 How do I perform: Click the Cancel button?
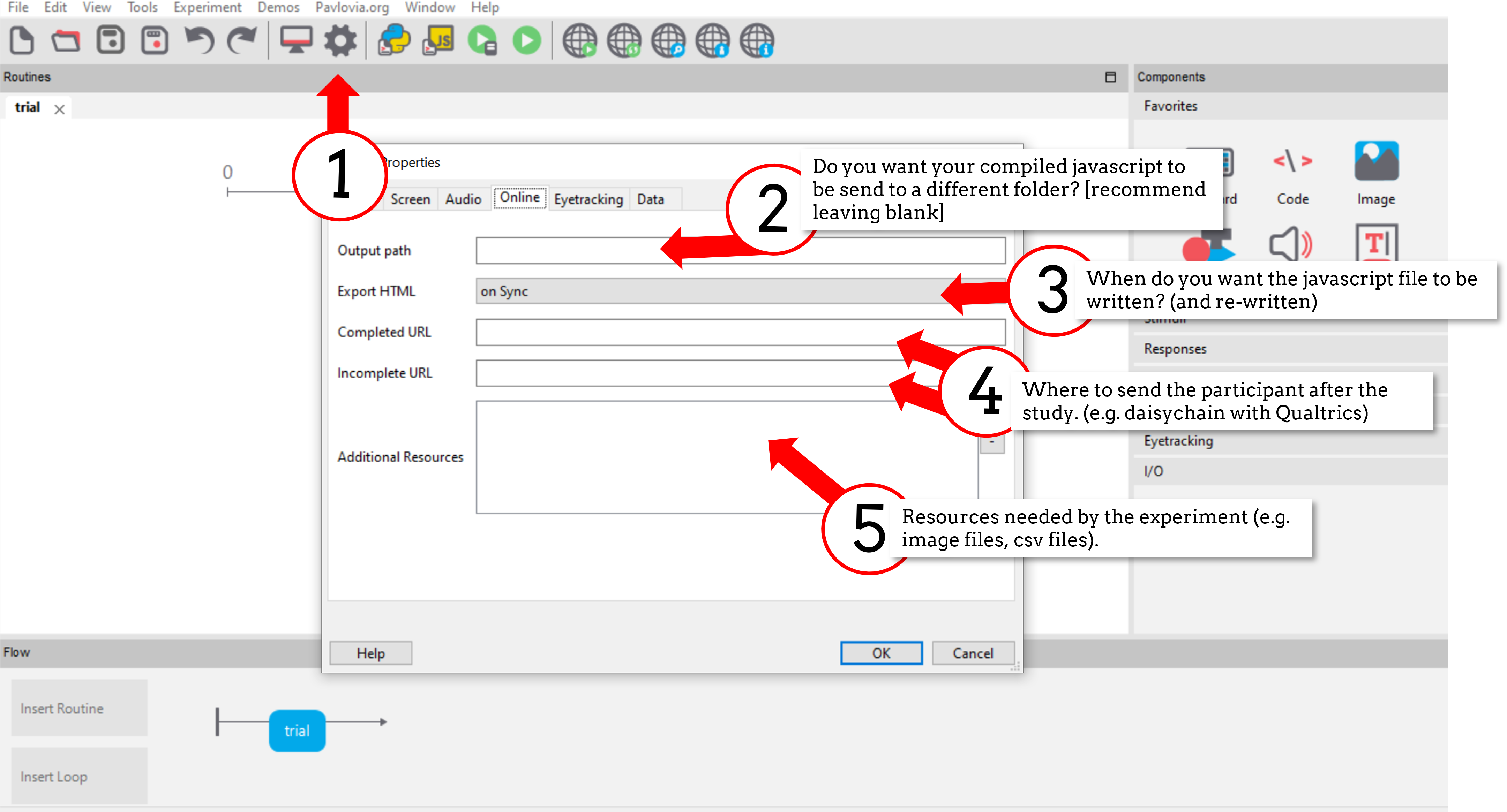pyautogui.click(x=972, y=653)
